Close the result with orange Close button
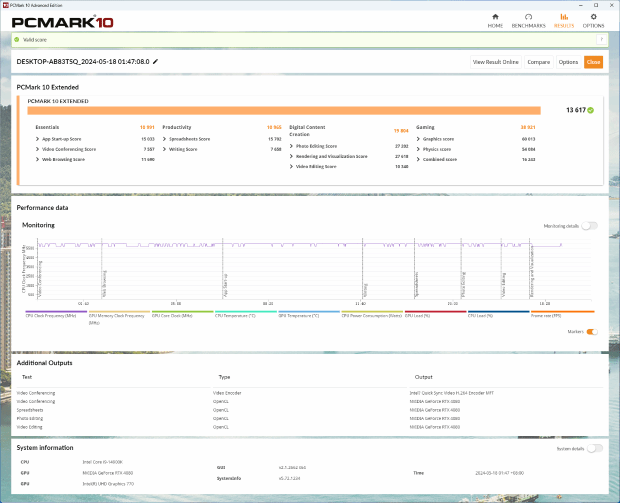The height and width of the screenshot is (503, 620). (593, 62)
